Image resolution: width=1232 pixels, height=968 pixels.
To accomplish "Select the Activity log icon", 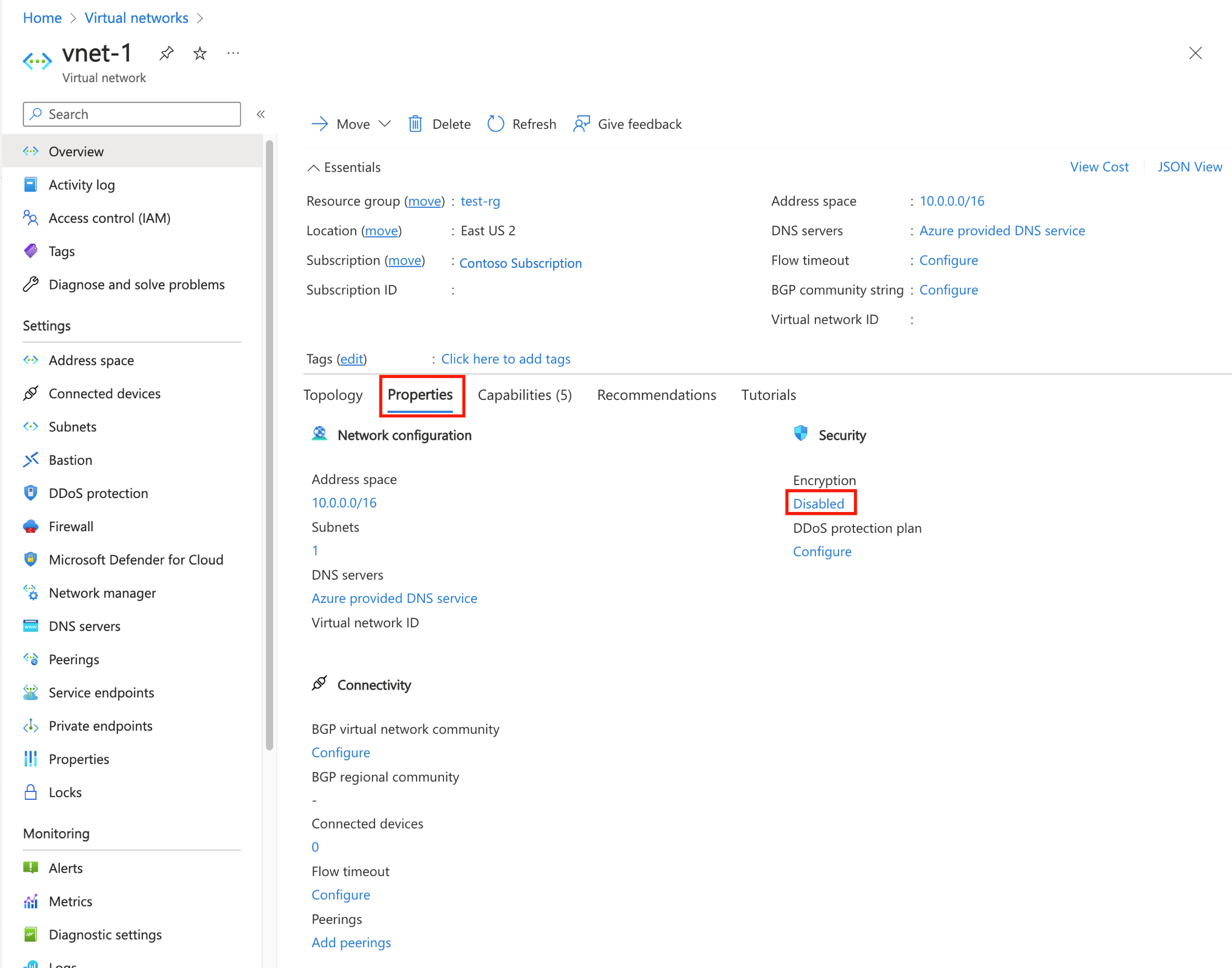I will (30, 185).
